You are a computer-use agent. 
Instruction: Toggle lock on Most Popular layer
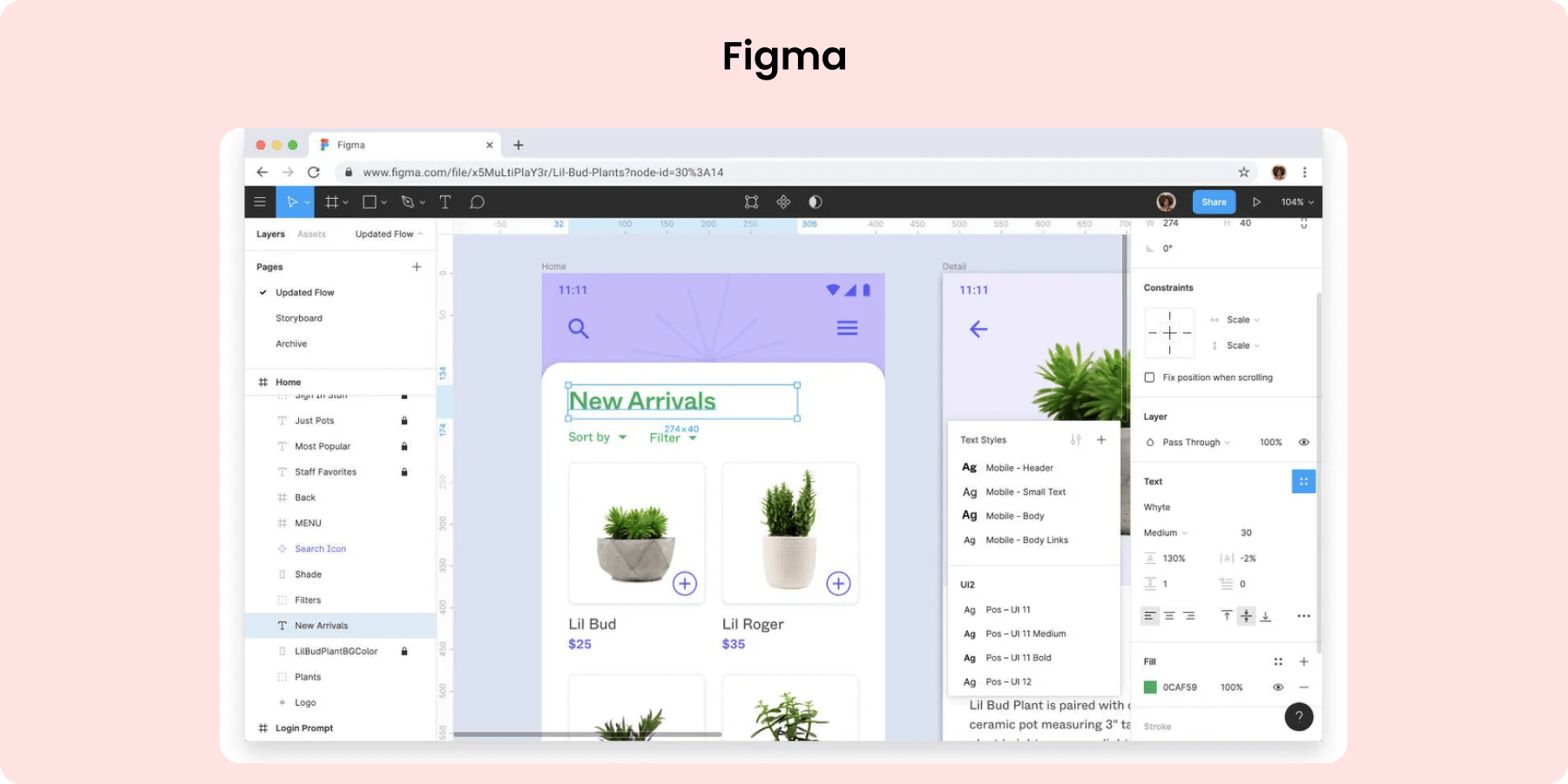click(404, 446)
